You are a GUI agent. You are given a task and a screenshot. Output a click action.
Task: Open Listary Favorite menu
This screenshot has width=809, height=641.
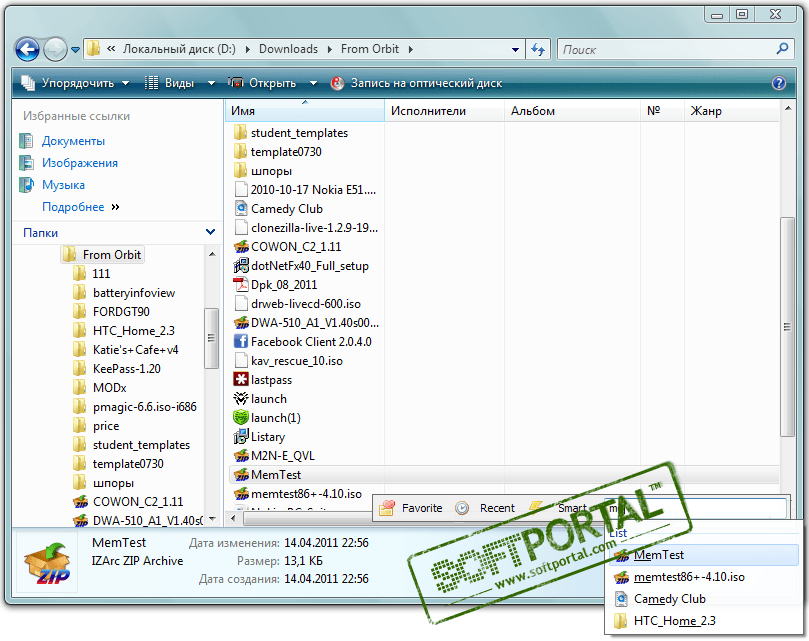411,508
